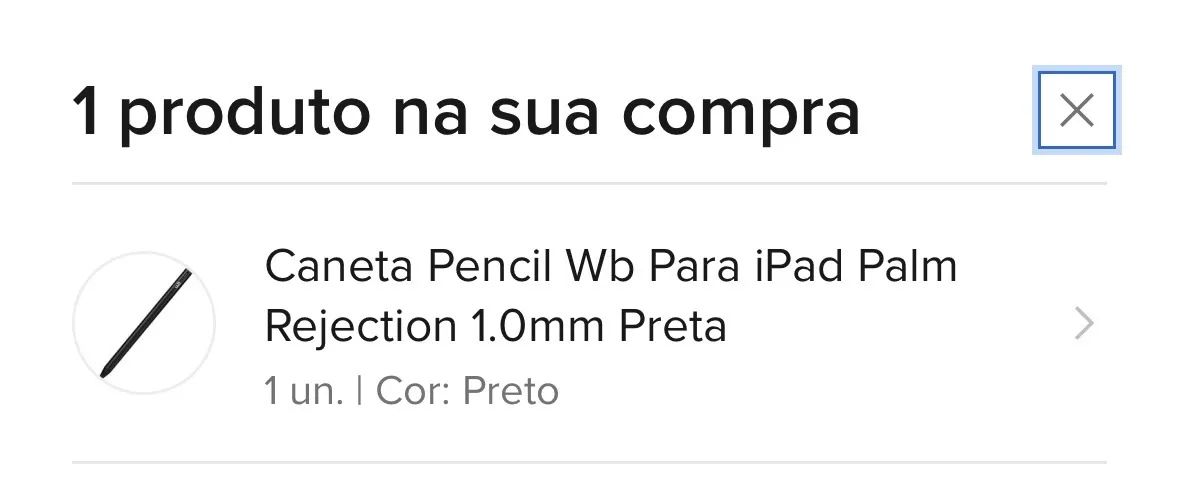Tap the circular product image

[144, 323]
